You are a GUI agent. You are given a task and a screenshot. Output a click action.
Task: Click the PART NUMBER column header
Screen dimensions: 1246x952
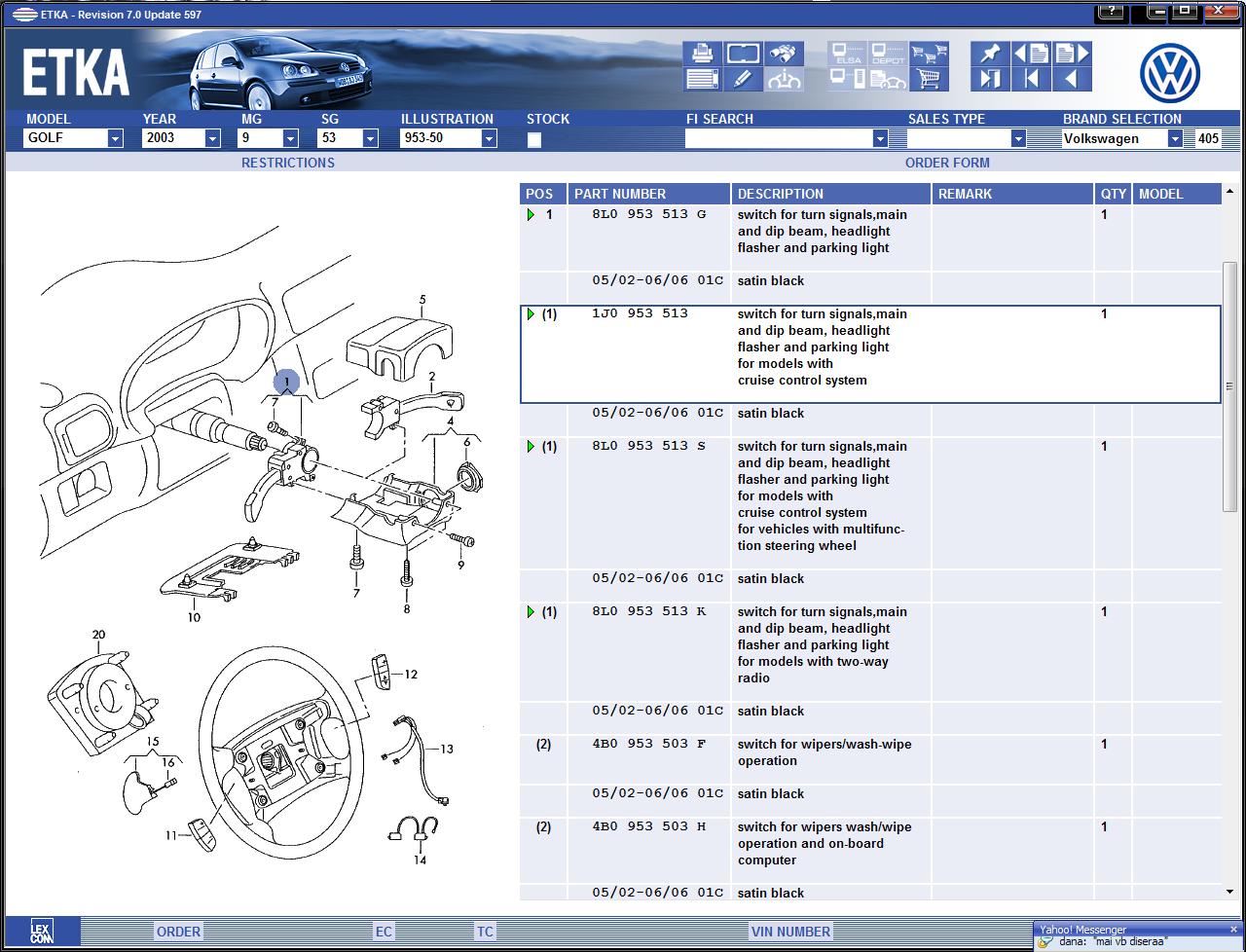[x=649, y=194]
